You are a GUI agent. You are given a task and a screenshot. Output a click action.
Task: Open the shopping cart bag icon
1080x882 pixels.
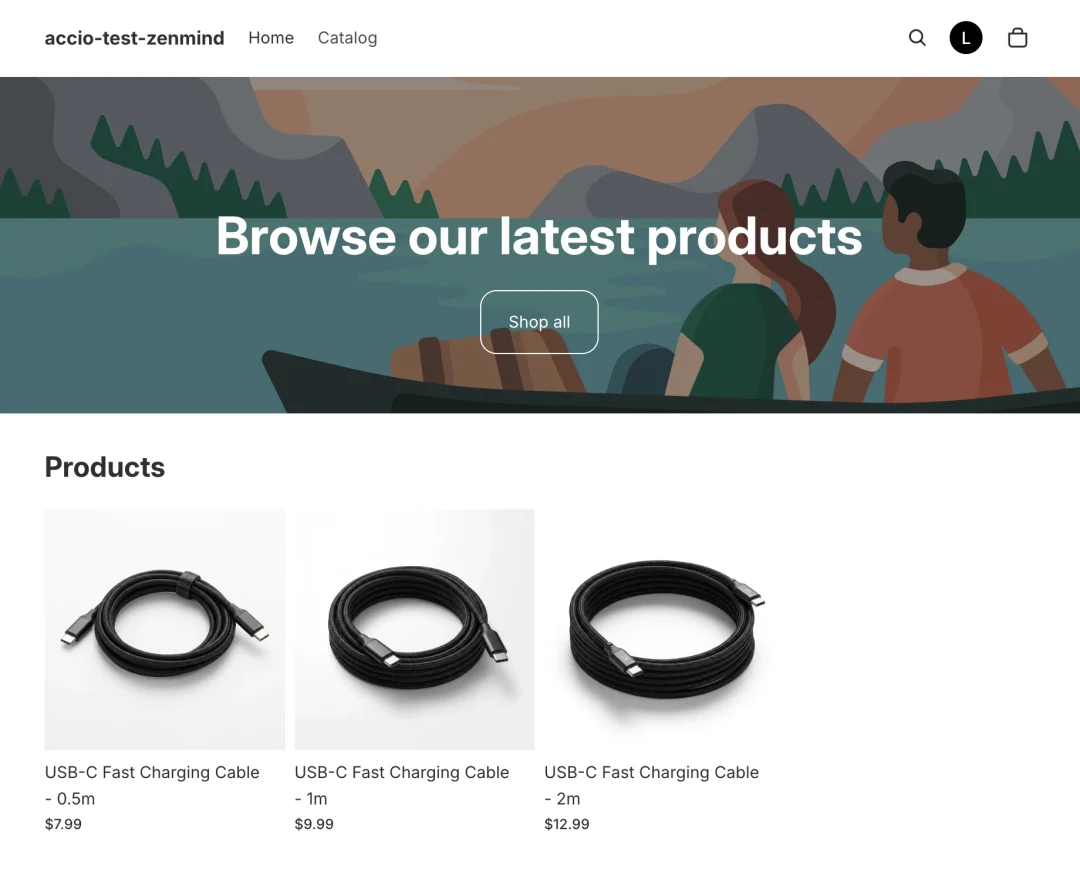(x=1017, y=38)
